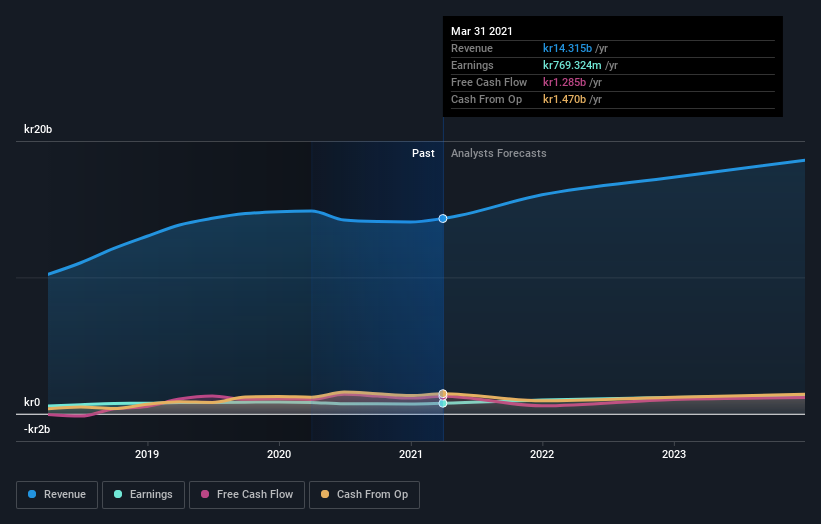Screen dimensions: 821x524
Task: Toggle the Earnings legend button
Action: pos(143,495)
